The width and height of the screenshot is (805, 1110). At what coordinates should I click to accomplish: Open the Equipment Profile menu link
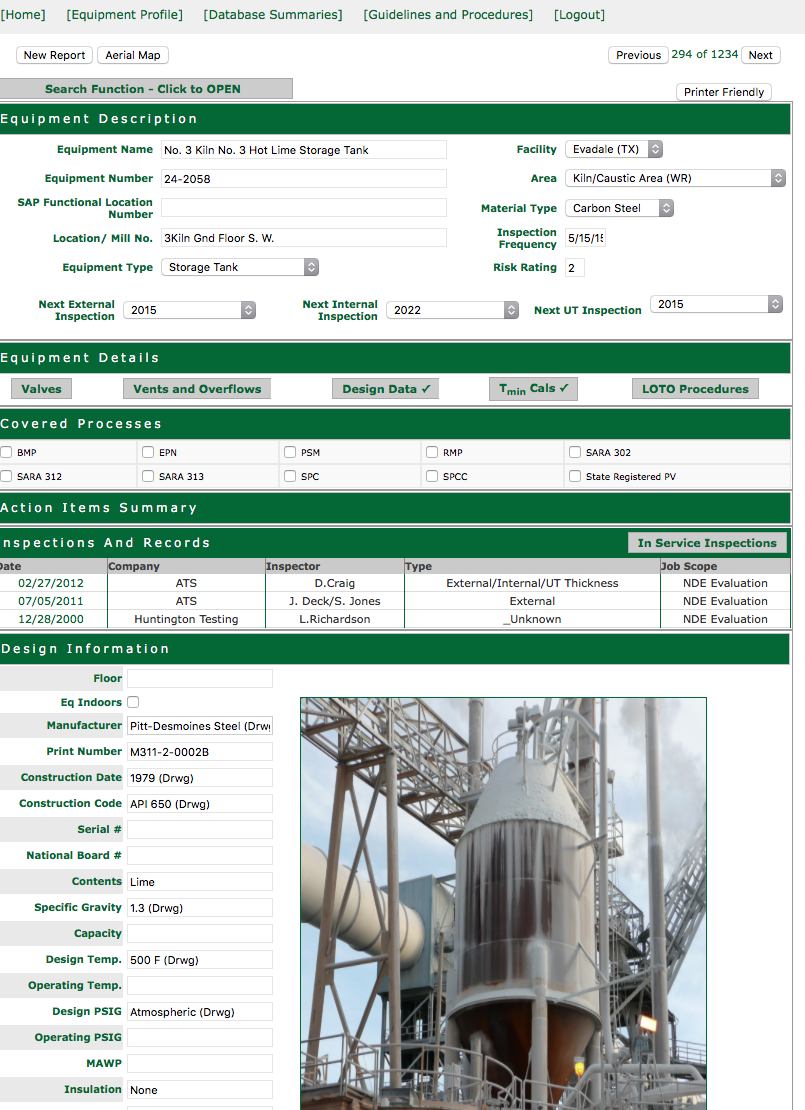tap(124, 15)
